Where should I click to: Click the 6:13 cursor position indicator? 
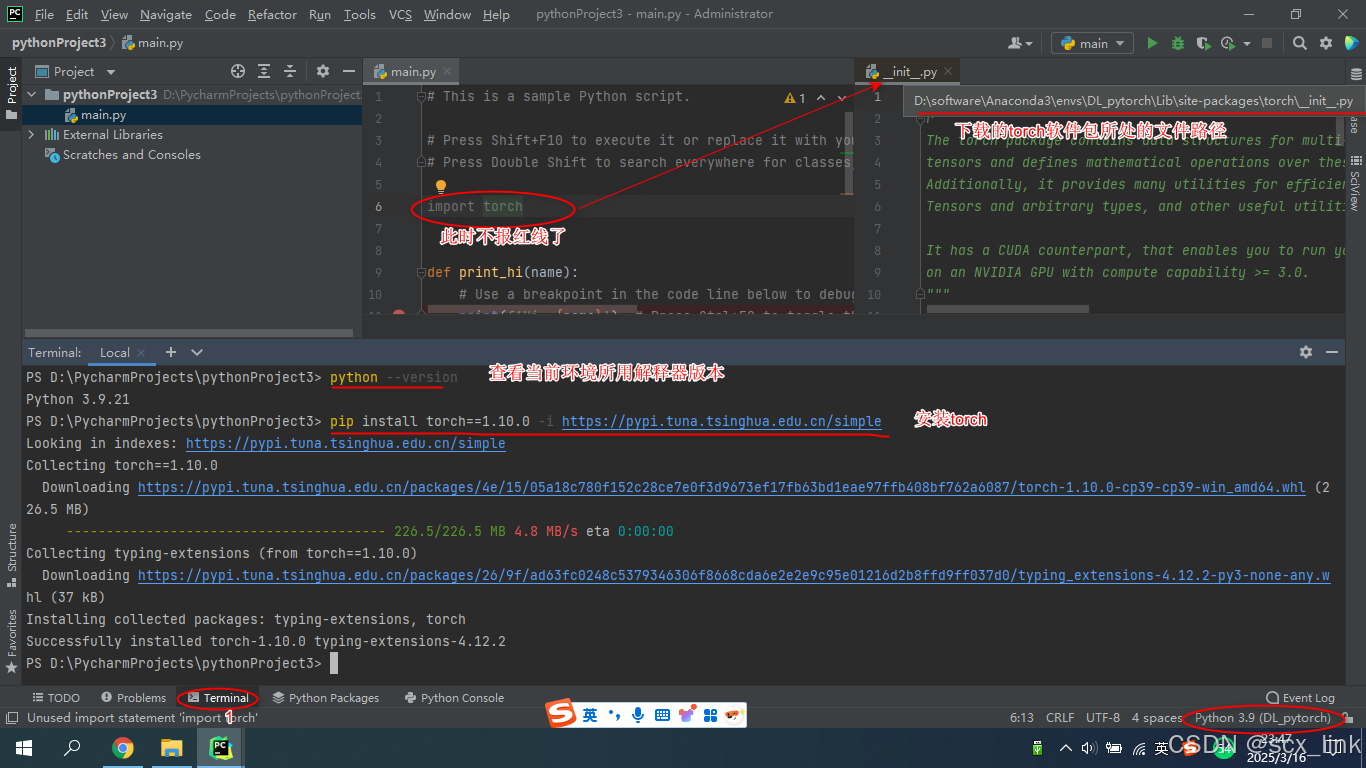(x=1022, y=717)
